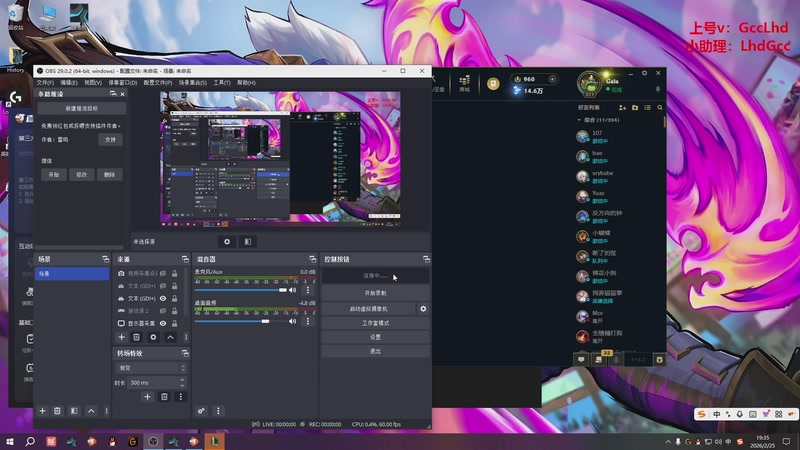Open the transition type dropdown in Scene Transitions

point(151,368)
